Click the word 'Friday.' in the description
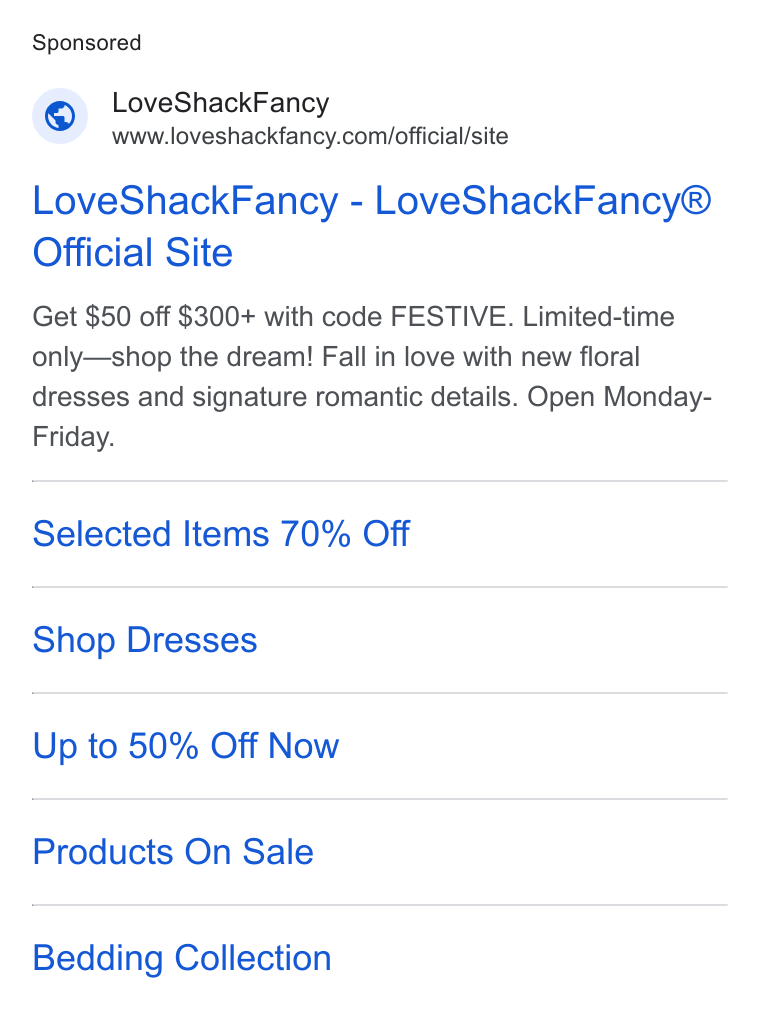 (73, 437)
